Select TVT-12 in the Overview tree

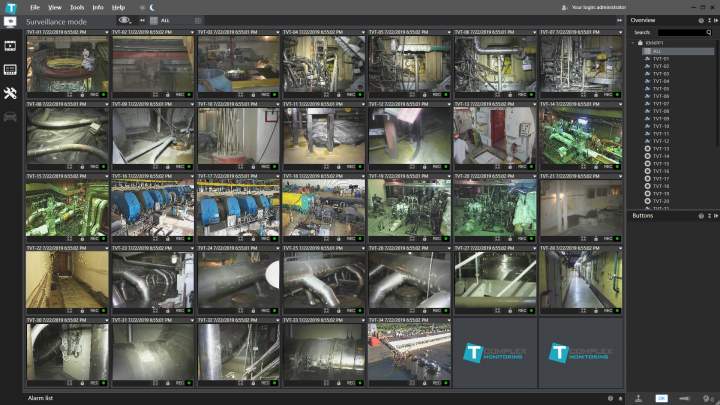point(661,141)
